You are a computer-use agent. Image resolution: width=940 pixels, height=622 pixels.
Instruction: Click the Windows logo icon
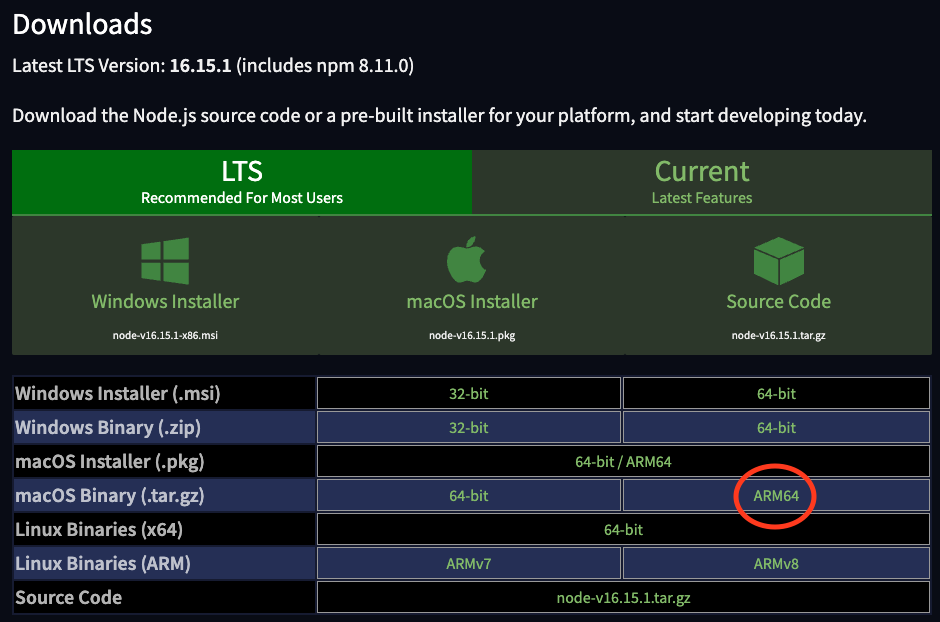click(165, 260)
